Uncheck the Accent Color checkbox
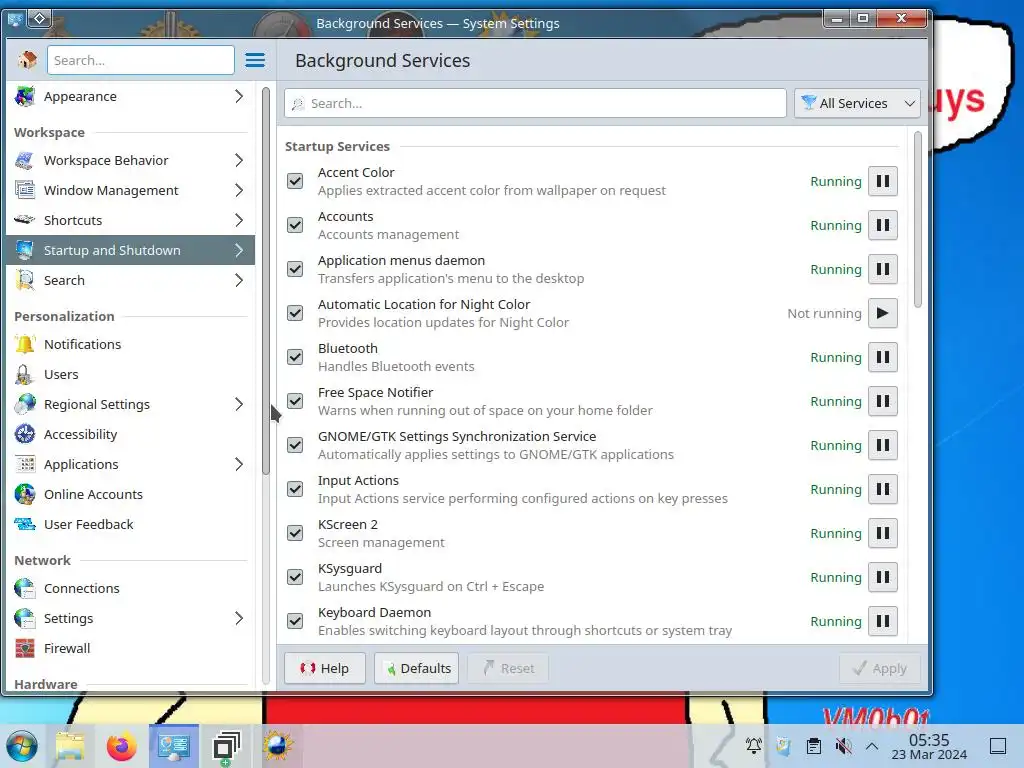Screen dimensions: 1024x768 295,181
